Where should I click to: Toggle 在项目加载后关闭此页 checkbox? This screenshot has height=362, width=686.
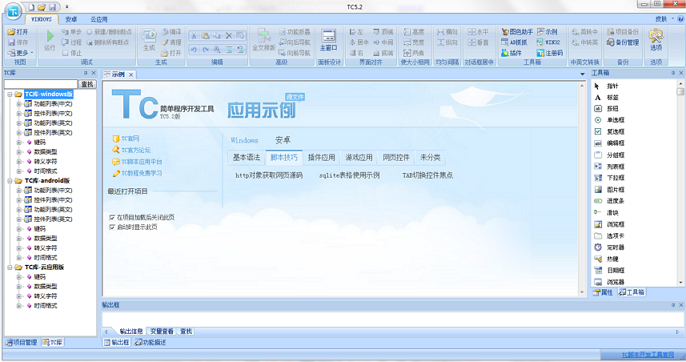pyautogui.click(x=112, y=217)
